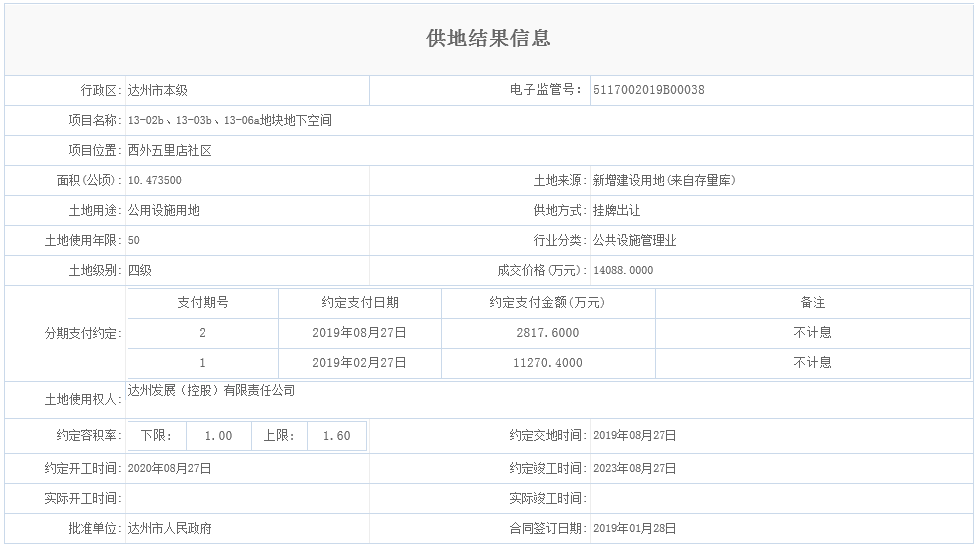Select transaction price 14088.0000
The width and height of the screenshot is (976, 546).
click(623, 270)
